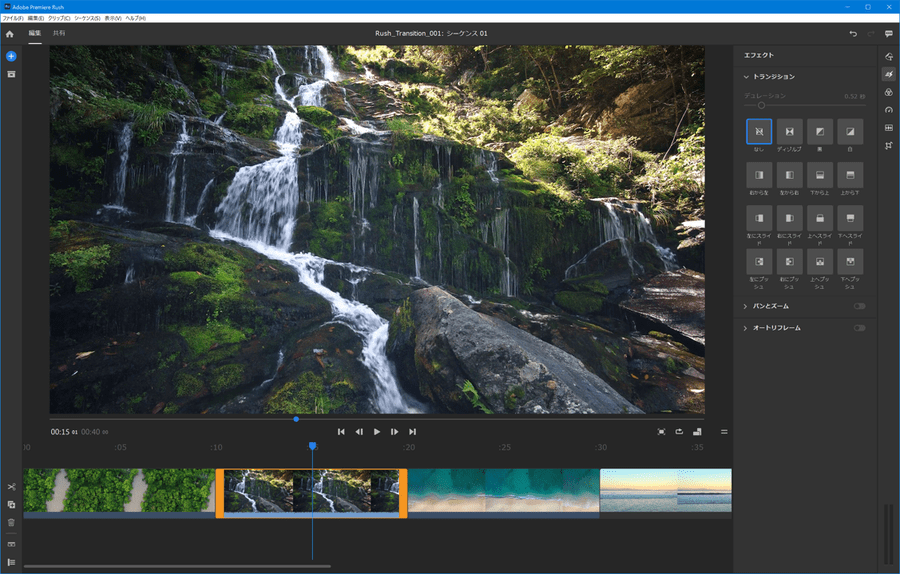Viewport: 900px width, 574px height.
Task: Select the scissors split tool
Action: tap(11, 487)
